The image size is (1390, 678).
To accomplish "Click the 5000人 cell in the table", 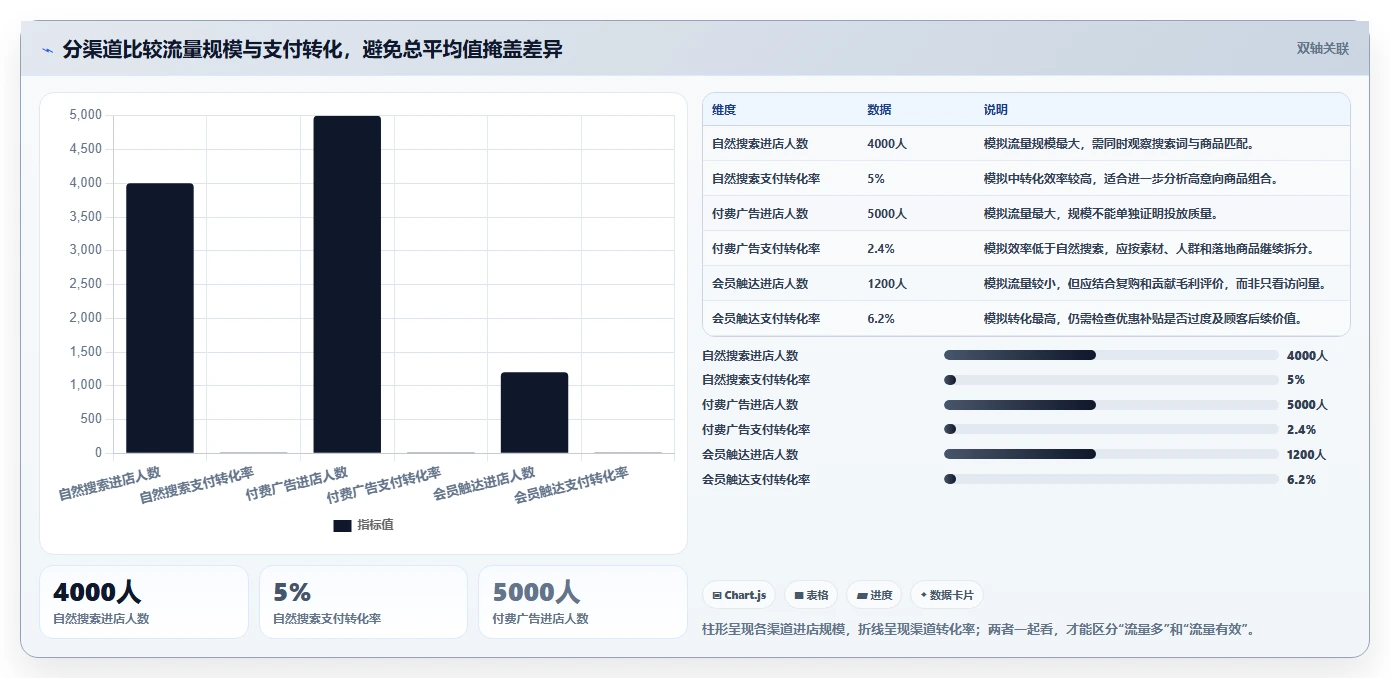I will [x=887, y=214].
